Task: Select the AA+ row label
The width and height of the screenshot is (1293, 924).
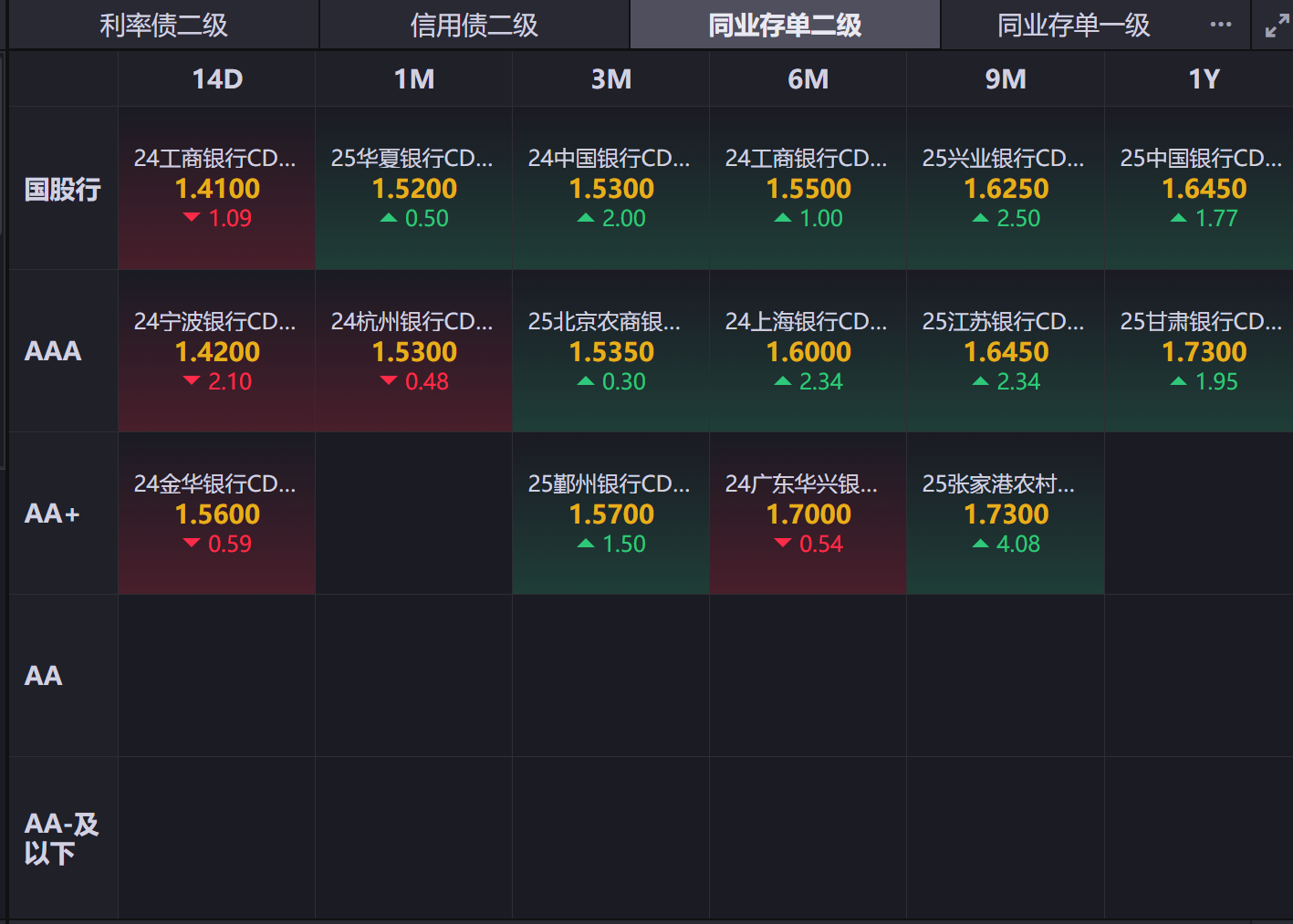Action: (52, 514)
